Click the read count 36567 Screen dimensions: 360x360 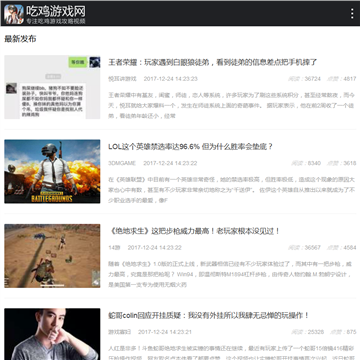point(313,248)
